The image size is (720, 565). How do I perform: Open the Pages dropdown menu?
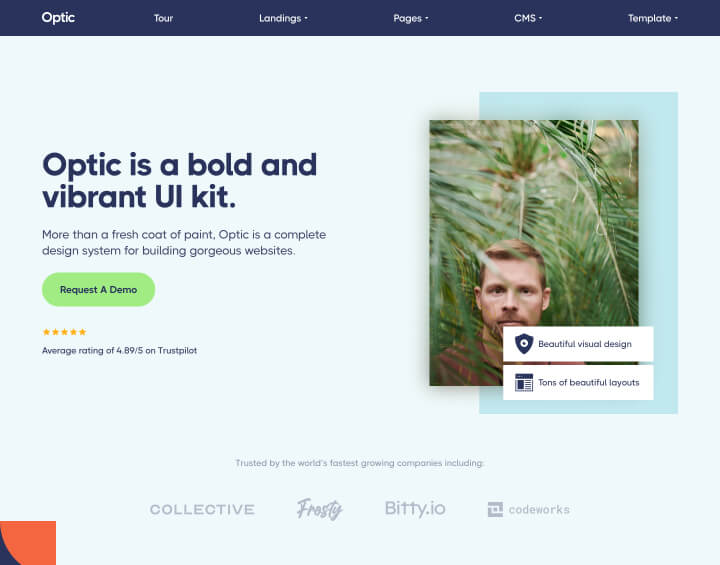[x=411, y=18]
